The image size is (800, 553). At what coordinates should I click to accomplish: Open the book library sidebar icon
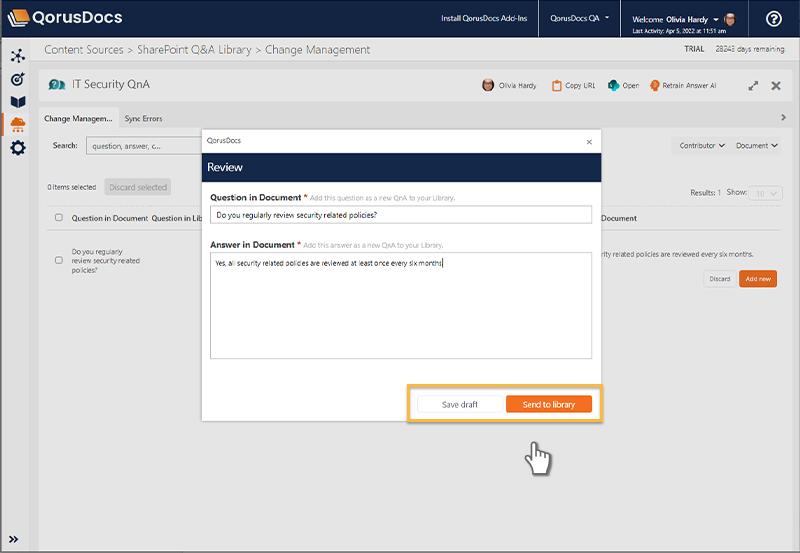point(17,102)
